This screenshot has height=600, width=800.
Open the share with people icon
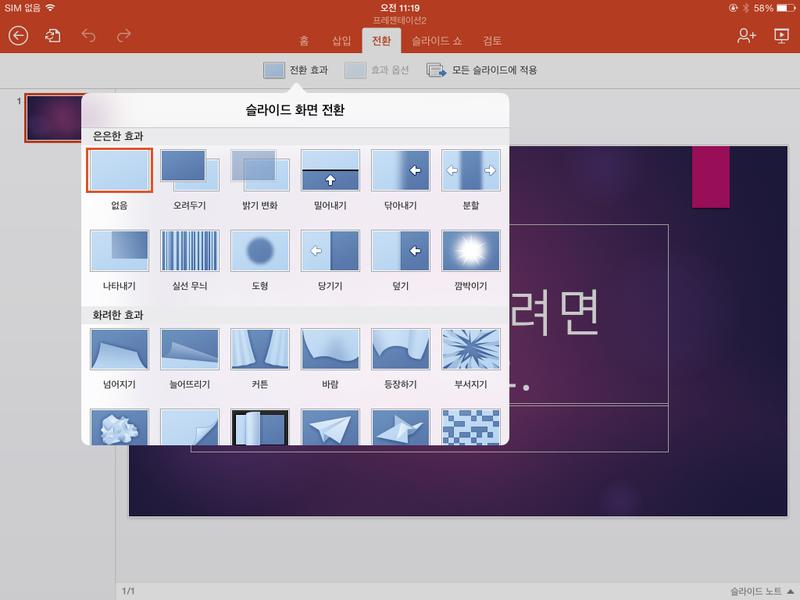point(746,36)
